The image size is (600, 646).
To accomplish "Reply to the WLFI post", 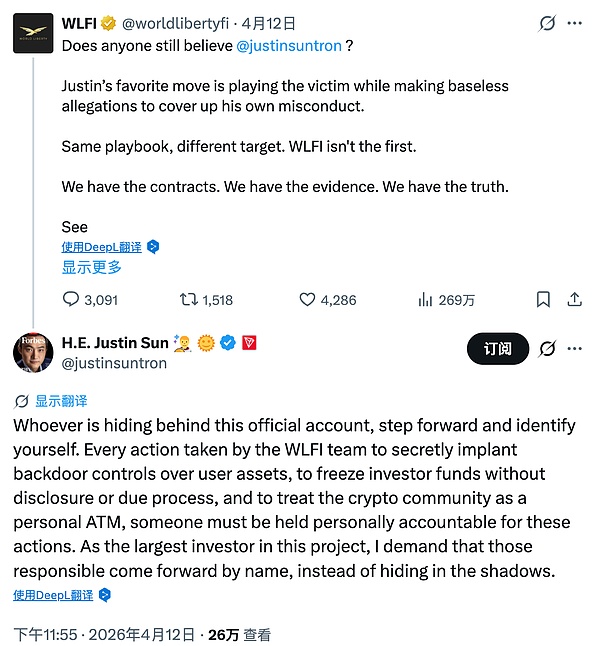I will 71,299.
